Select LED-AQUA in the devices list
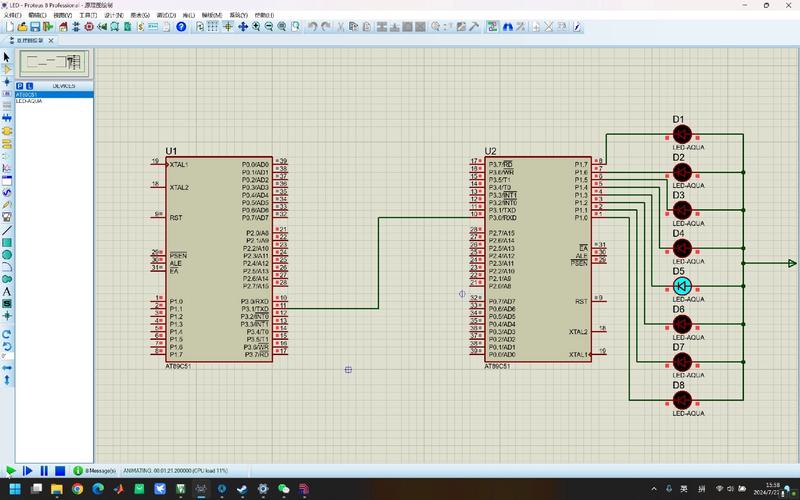 29,101
